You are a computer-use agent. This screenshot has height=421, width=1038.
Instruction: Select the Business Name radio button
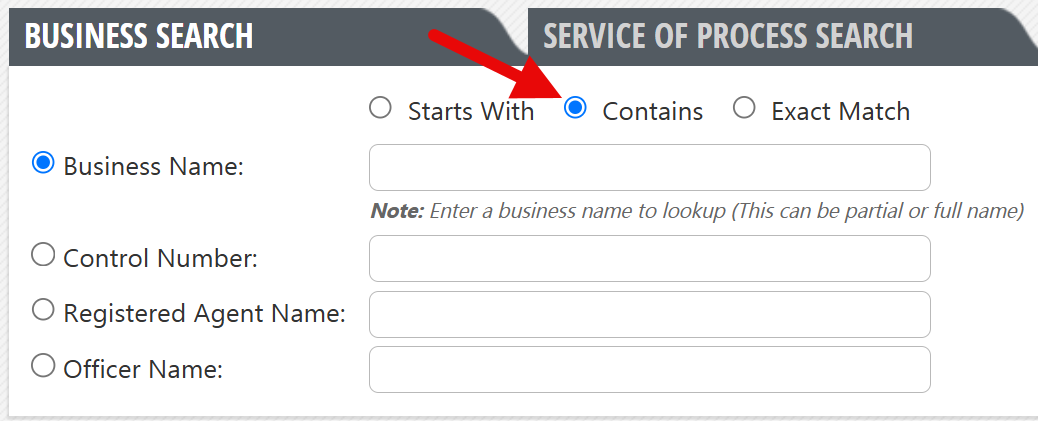point(43,163)
